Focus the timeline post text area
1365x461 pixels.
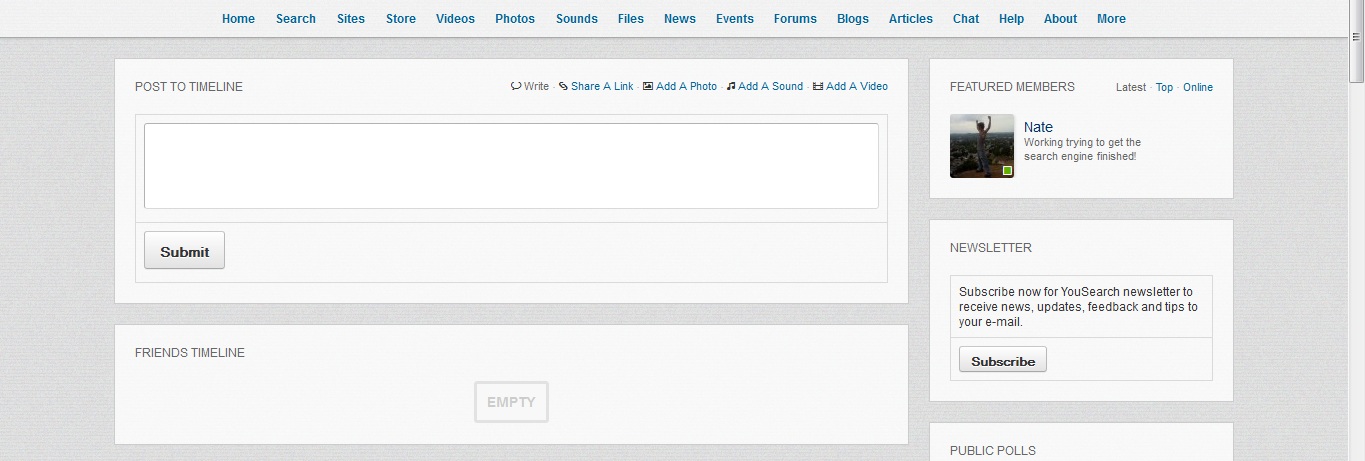coord(511,166)
